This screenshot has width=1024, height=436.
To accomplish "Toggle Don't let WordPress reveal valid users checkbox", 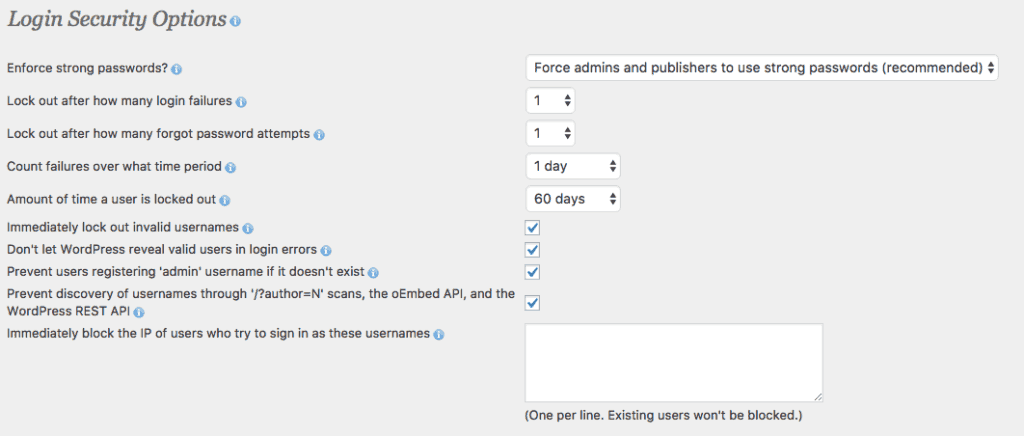I will pyautogui.click(x=532, y=250).
